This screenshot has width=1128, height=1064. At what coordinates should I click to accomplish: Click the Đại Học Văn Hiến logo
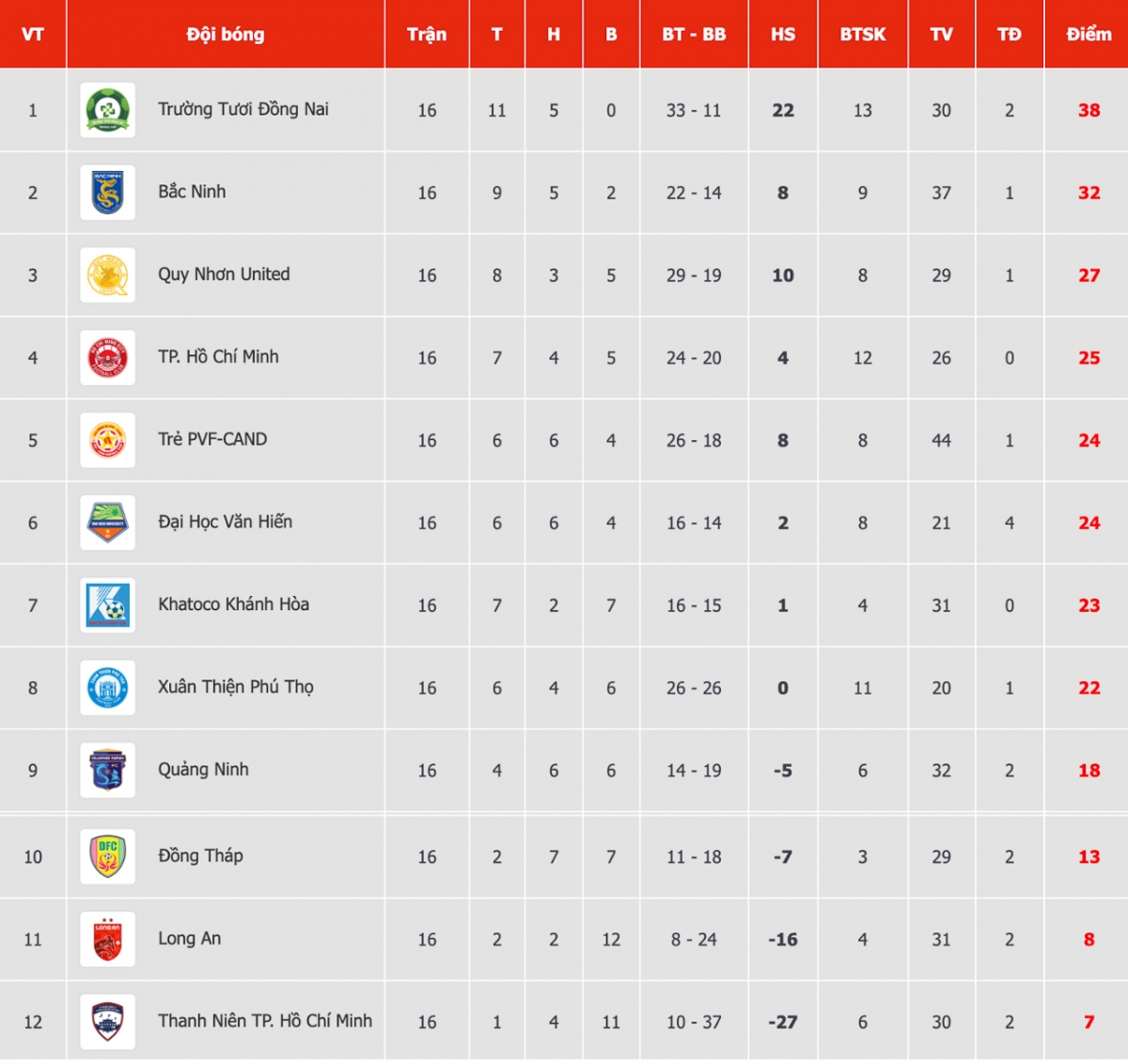point(108,523)
